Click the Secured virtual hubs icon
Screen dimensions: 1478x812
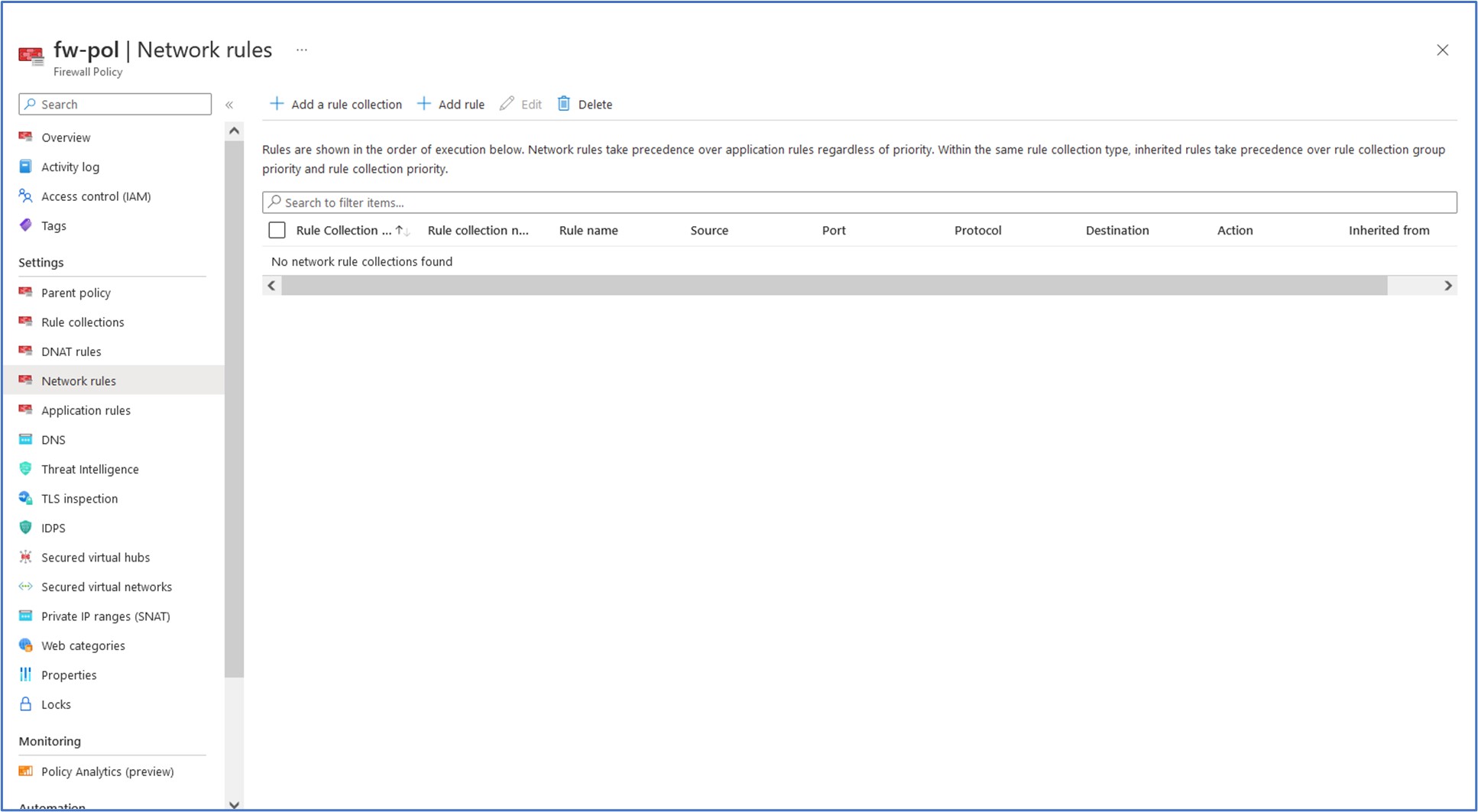(x=26, y=558)
